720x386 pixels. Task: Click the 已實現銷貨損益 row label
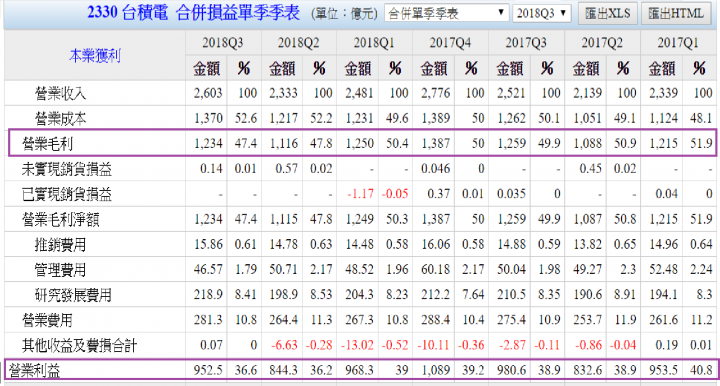click(x=67, y=195)
